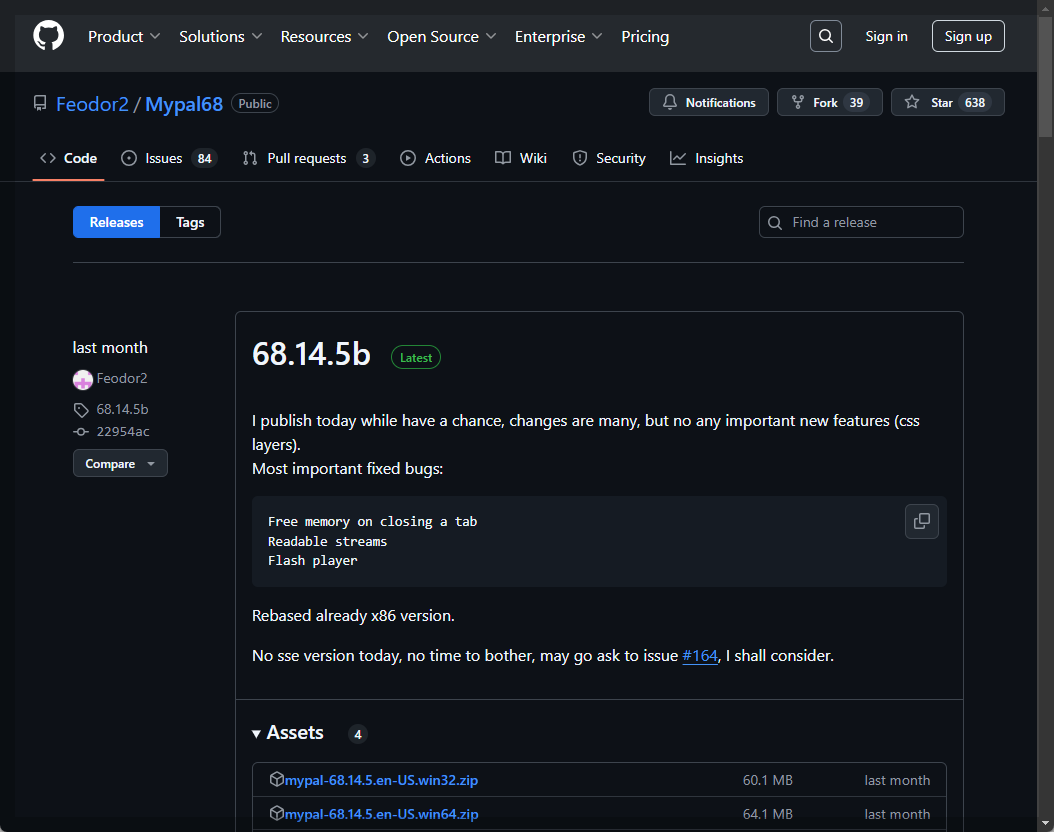Open issue #164 link
Image resolution: width=1054 pixels, height=832 pixels.
[700, 656]
